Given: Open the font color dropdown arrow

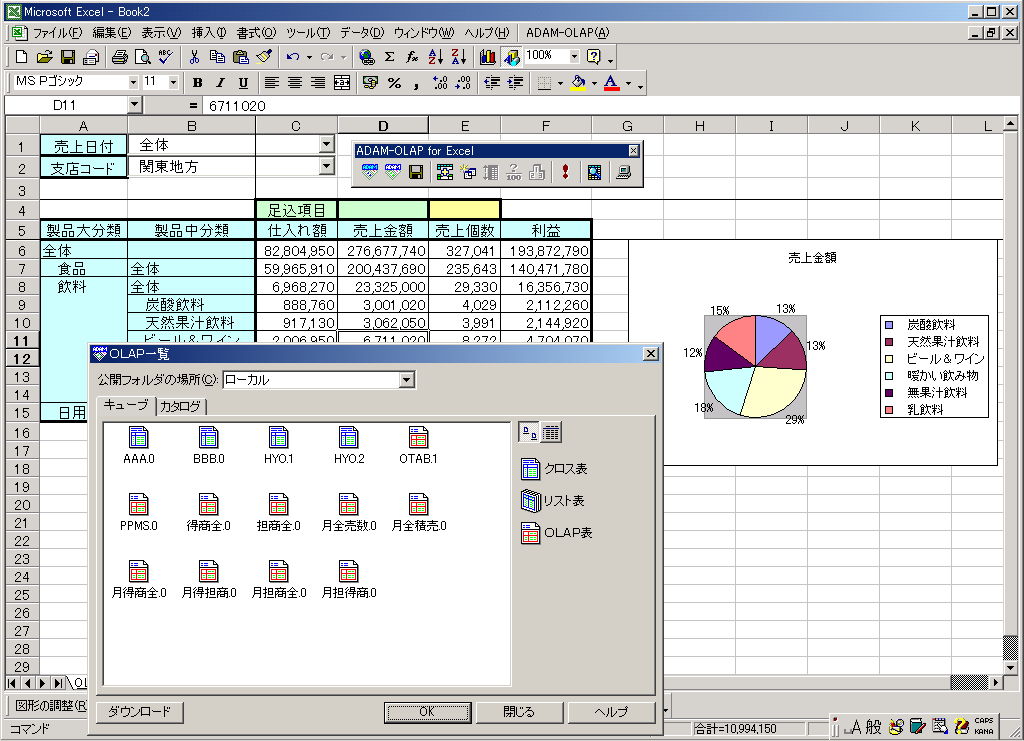Looking at the screenshot, I should [x=628, y=83].
